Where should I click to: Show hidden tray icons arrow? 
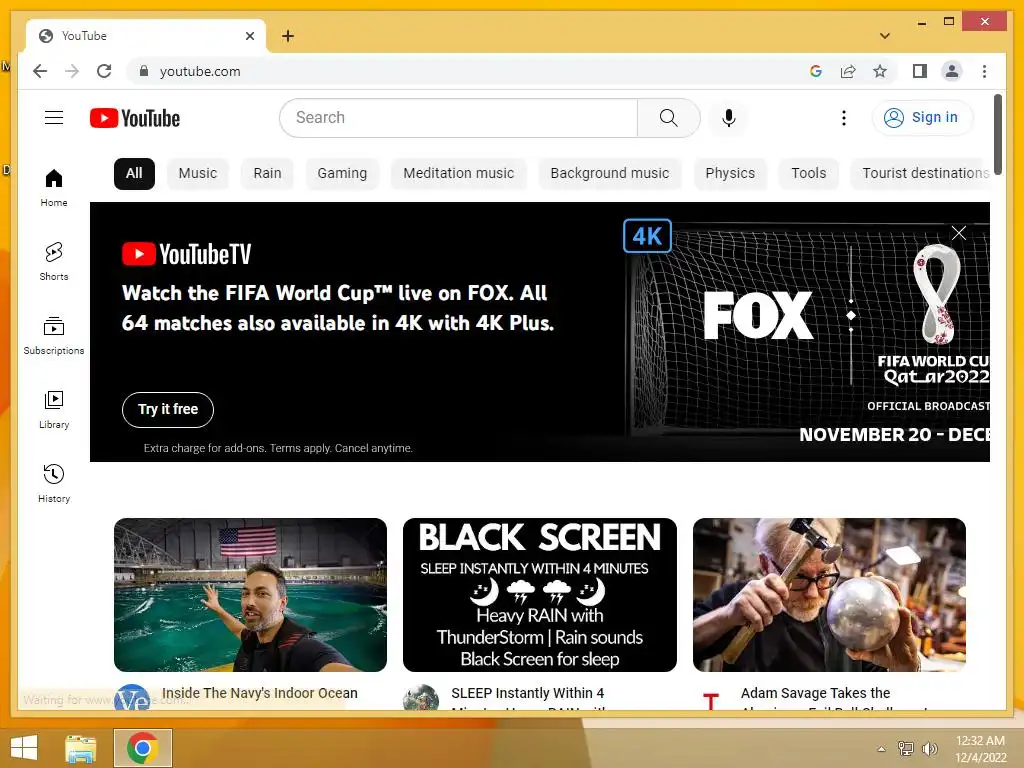pyautogui.click(x=881, y=749)
